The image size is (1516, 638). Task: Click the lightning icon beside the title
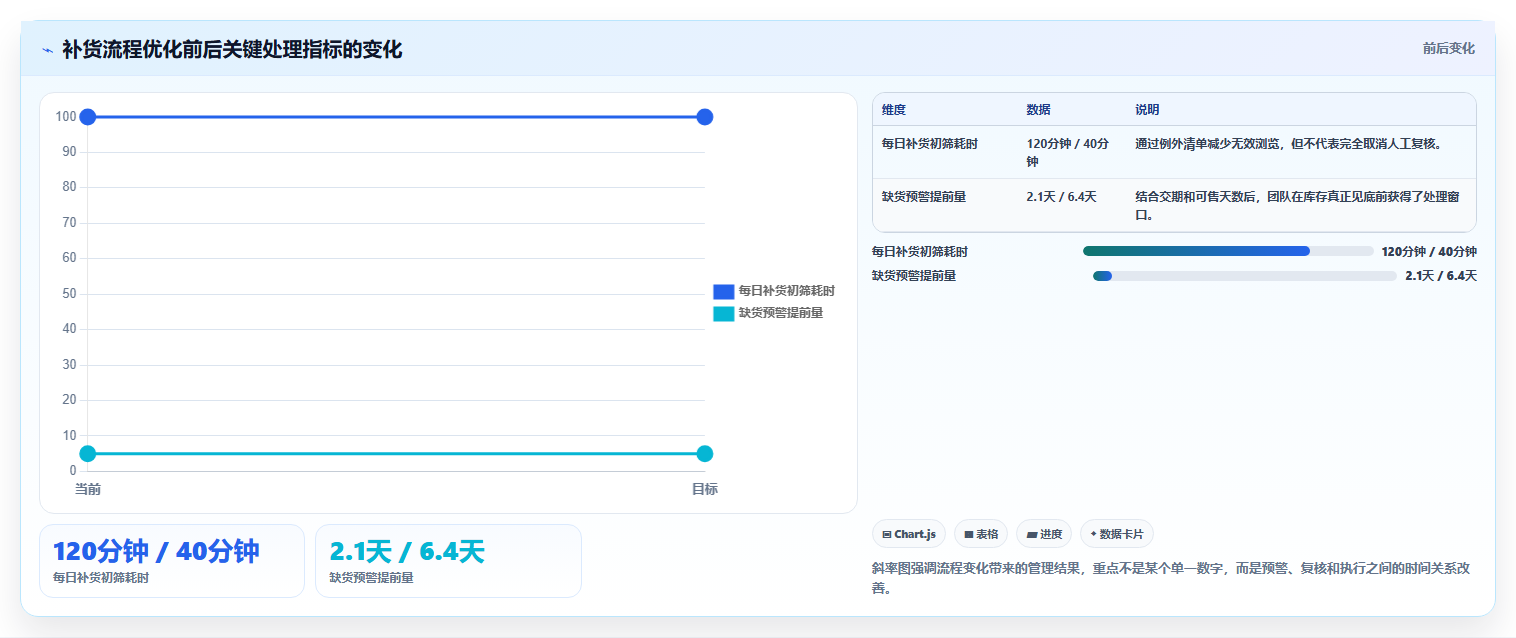coord(47,50)
